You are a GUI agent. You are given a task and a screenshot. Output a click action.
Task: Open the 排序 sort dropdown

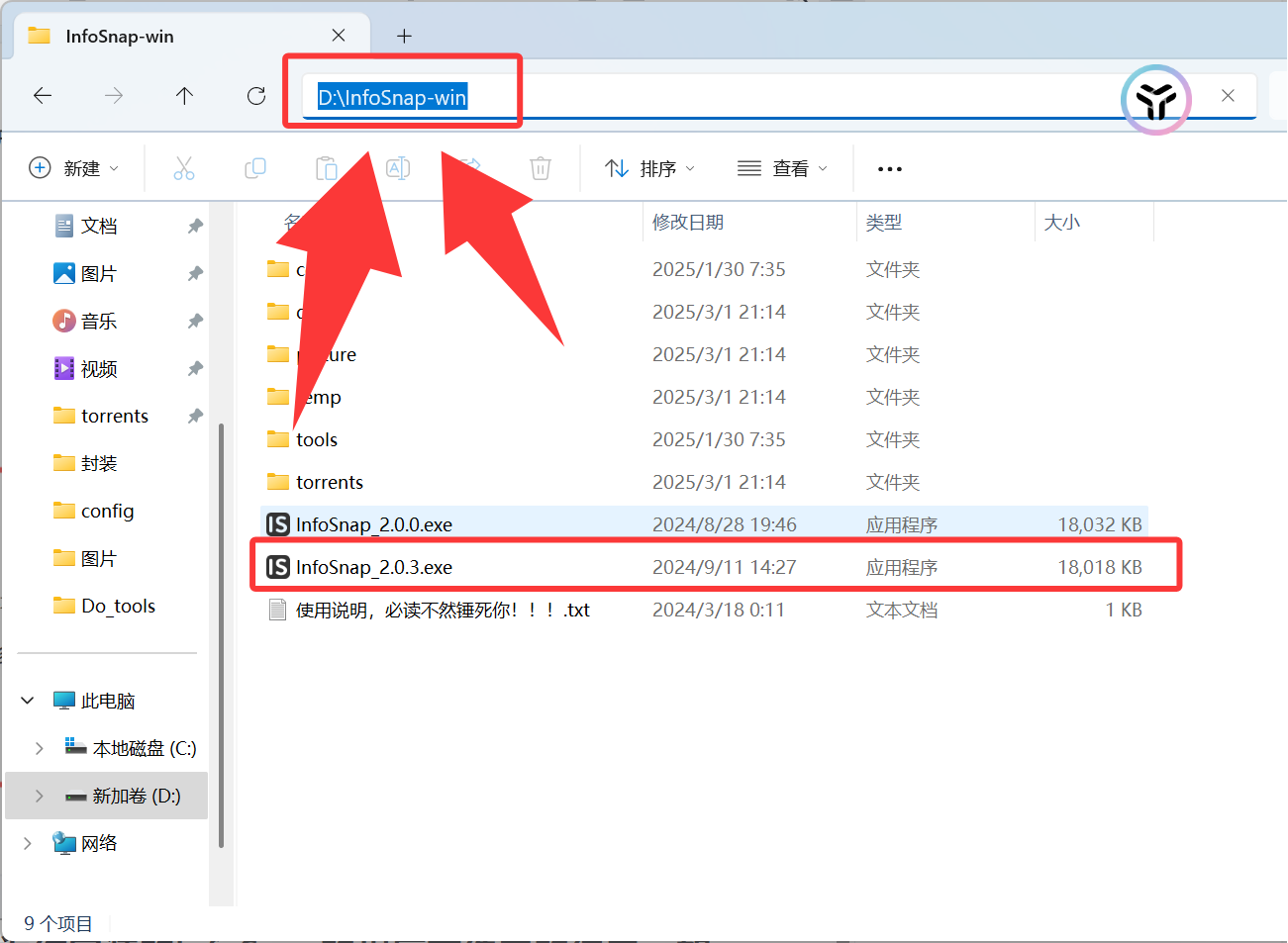click(649, 169)
